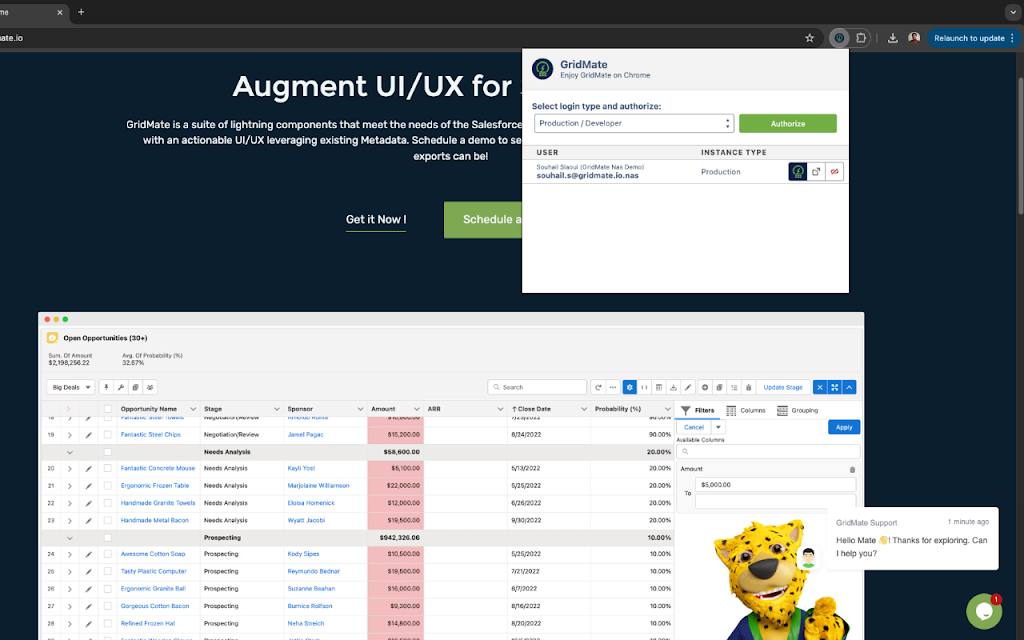Switch to the Filters tab
Viewport: 1024px width, 640px height.
click(x=697, y=410)
